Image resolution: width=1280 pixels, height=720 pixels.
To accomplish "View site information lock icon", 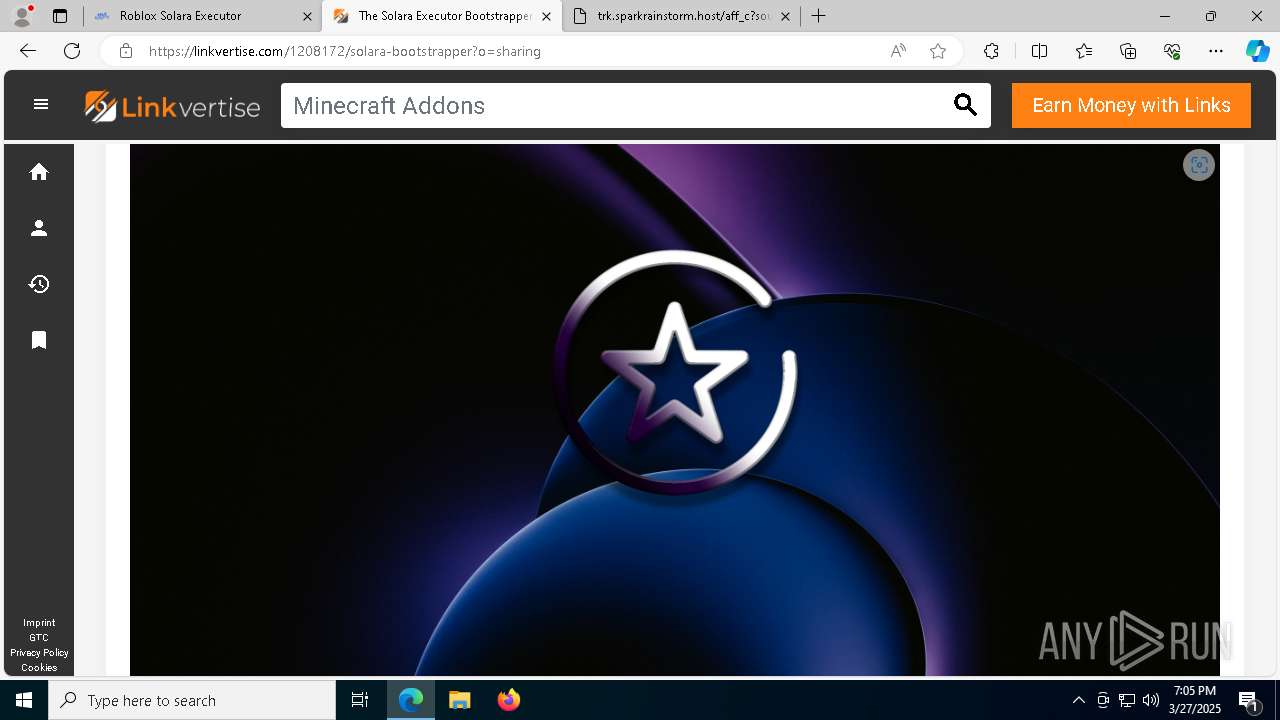I will pyautogui.click(x=126, y=51).
